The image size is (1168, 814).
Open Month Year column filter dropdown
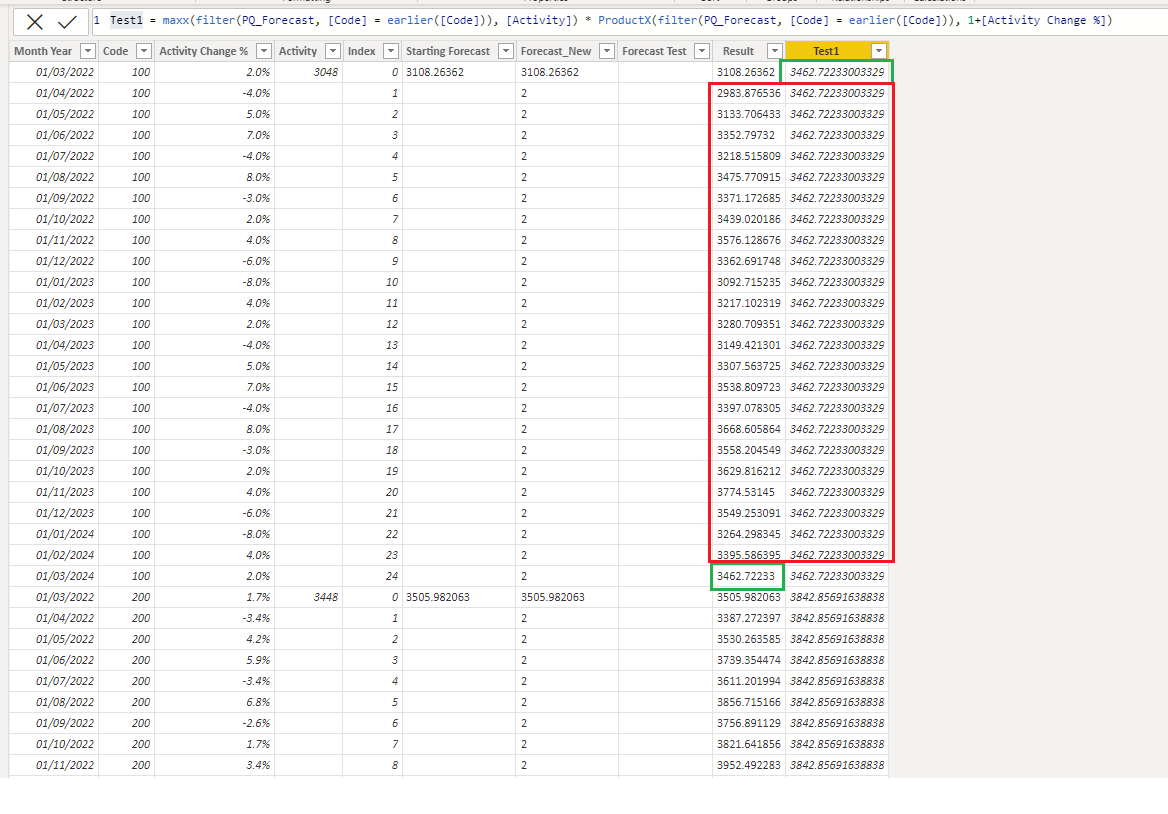88,51
